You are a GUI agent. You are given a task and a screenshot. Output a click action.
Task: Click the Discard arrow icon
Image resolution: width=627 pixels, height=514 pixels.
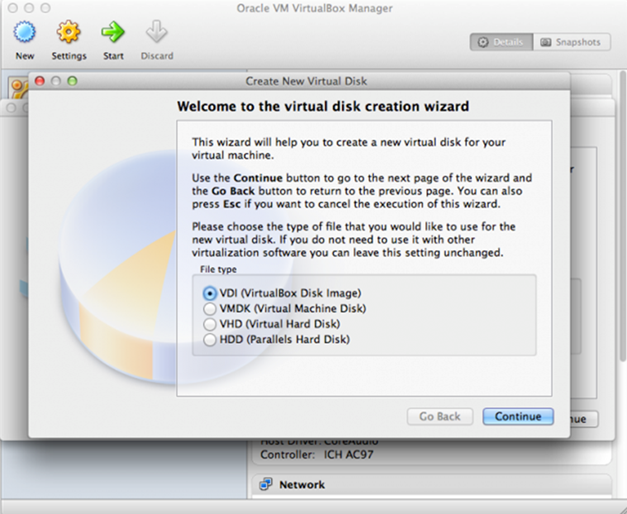156,32
